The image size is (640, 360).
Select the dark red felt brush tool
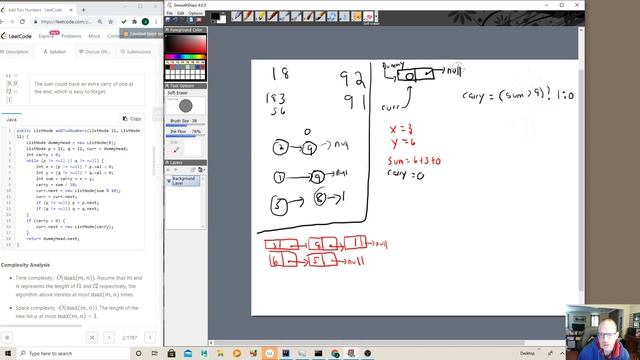[x=272, y=16]
